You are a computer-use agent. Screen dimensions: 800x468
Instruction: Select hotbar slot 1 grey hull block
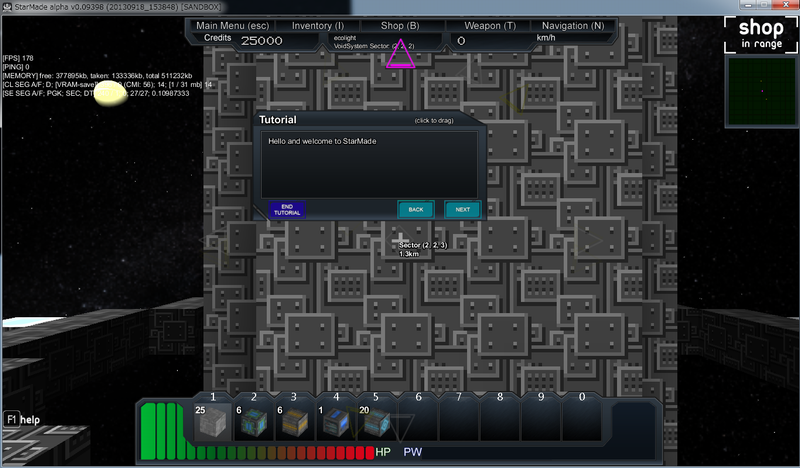click(213, 422)
